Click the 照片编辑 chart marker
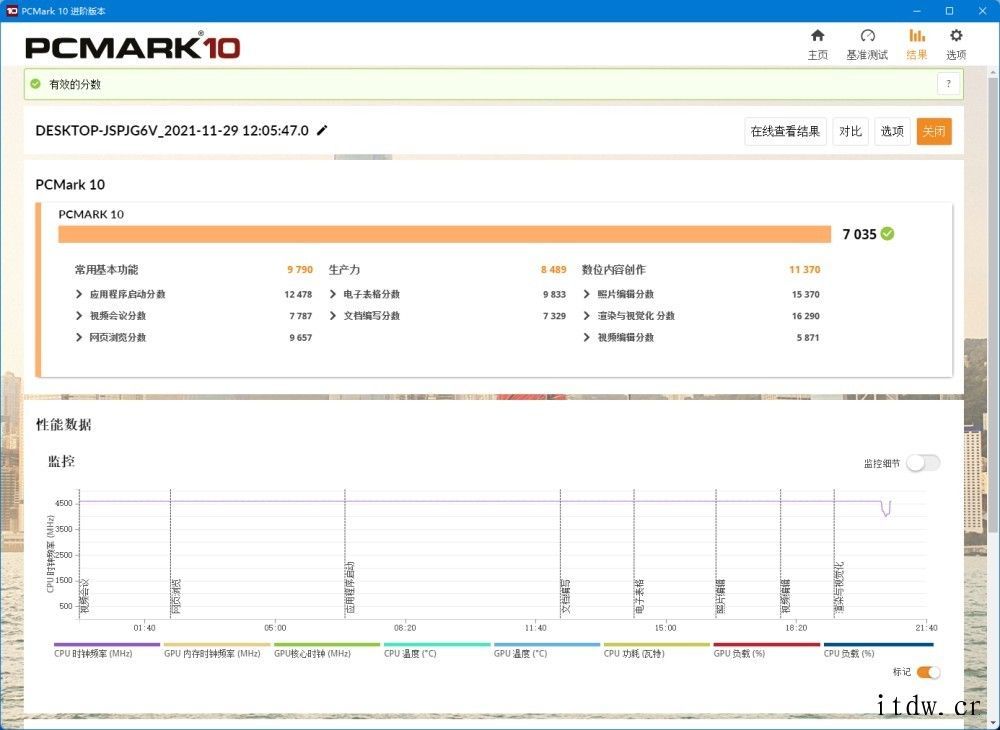This screenshot has width=1000, height=730. coord(721,596)
